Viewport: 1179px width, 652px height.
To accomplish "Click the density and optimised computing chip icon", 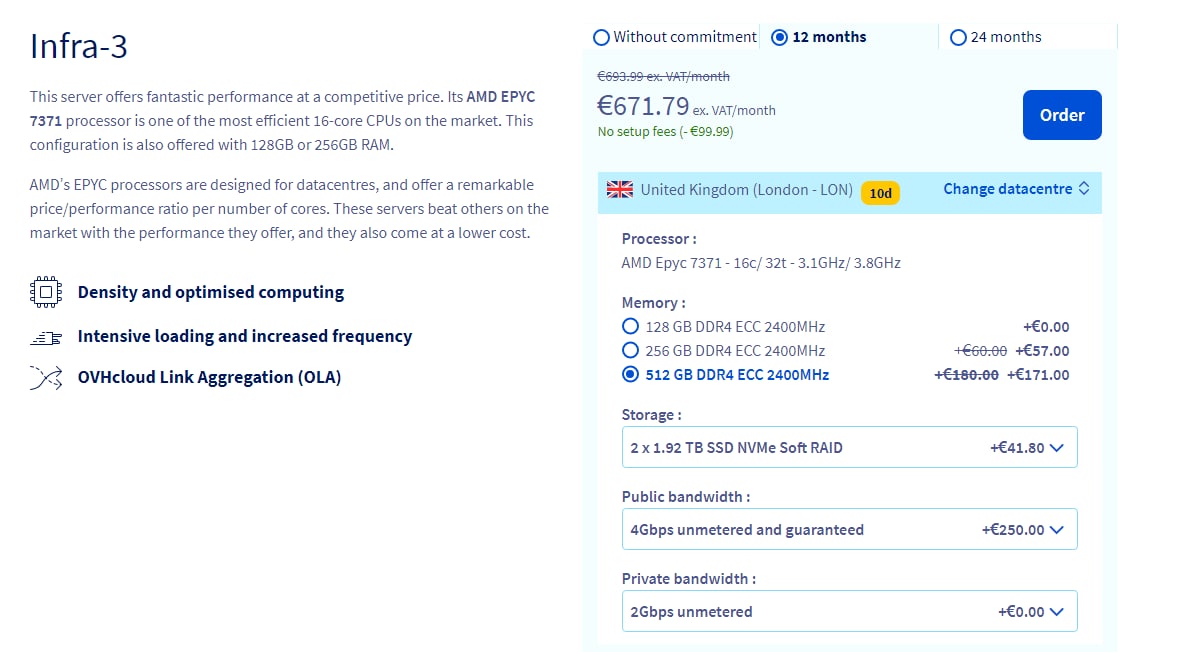I will 46,292.
